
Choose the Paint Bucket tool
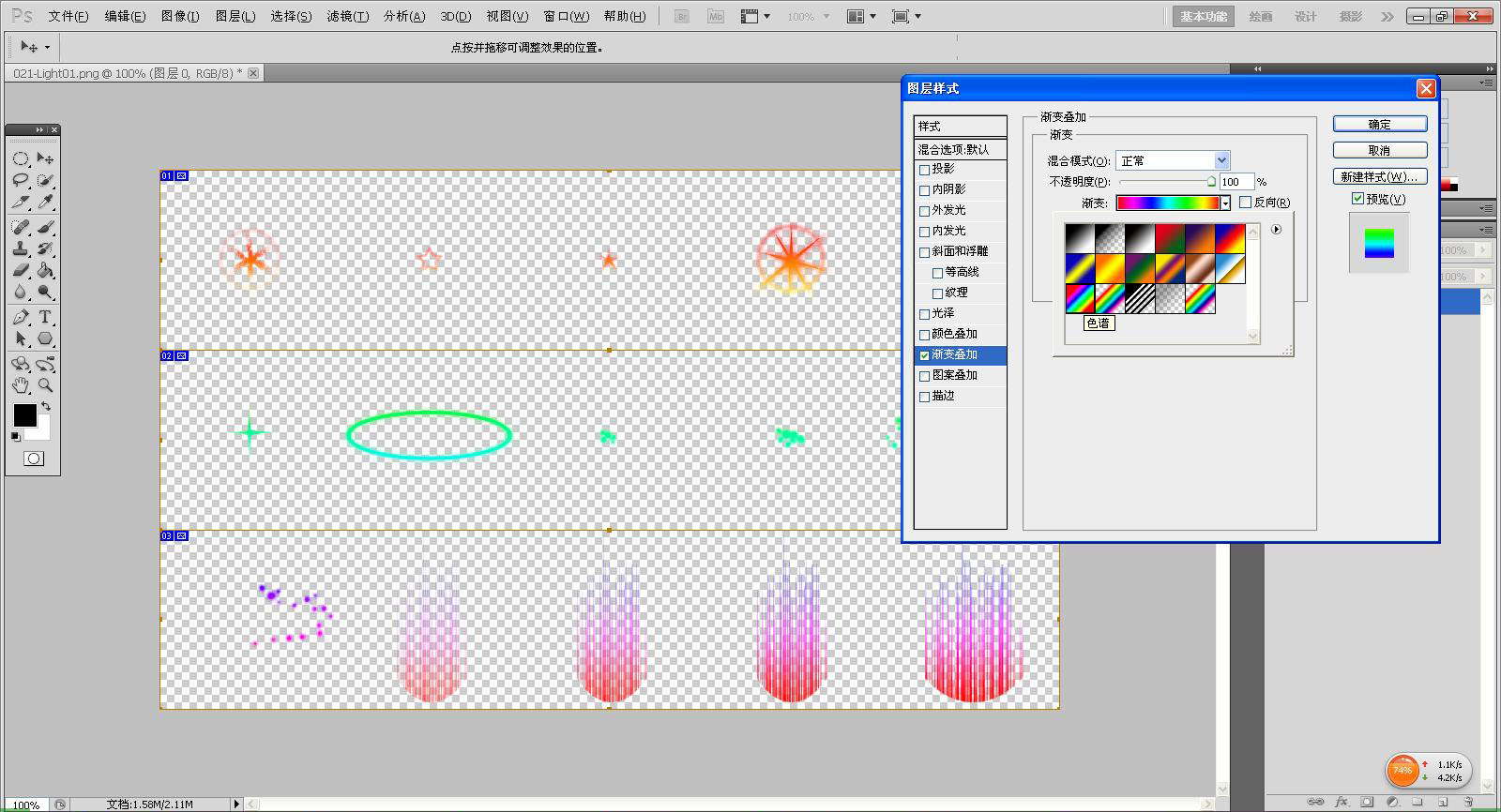(x=45, y=270)
